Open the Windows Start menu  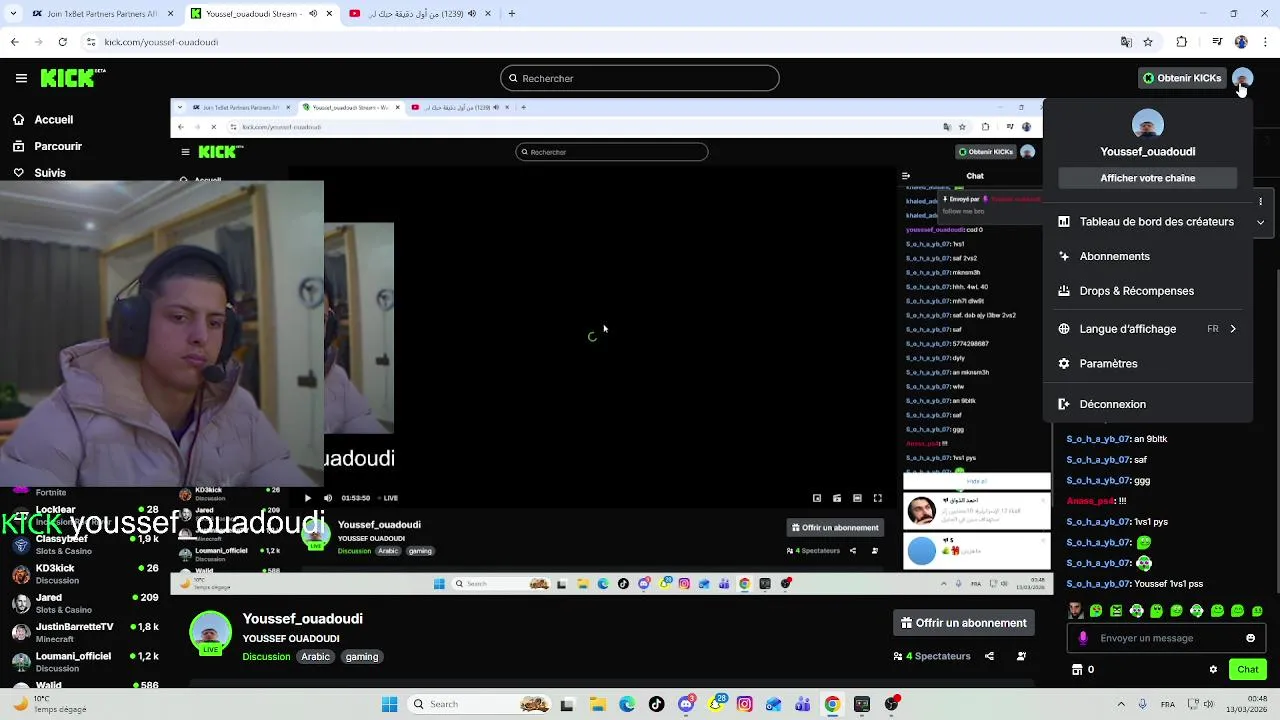pos(389,704)
